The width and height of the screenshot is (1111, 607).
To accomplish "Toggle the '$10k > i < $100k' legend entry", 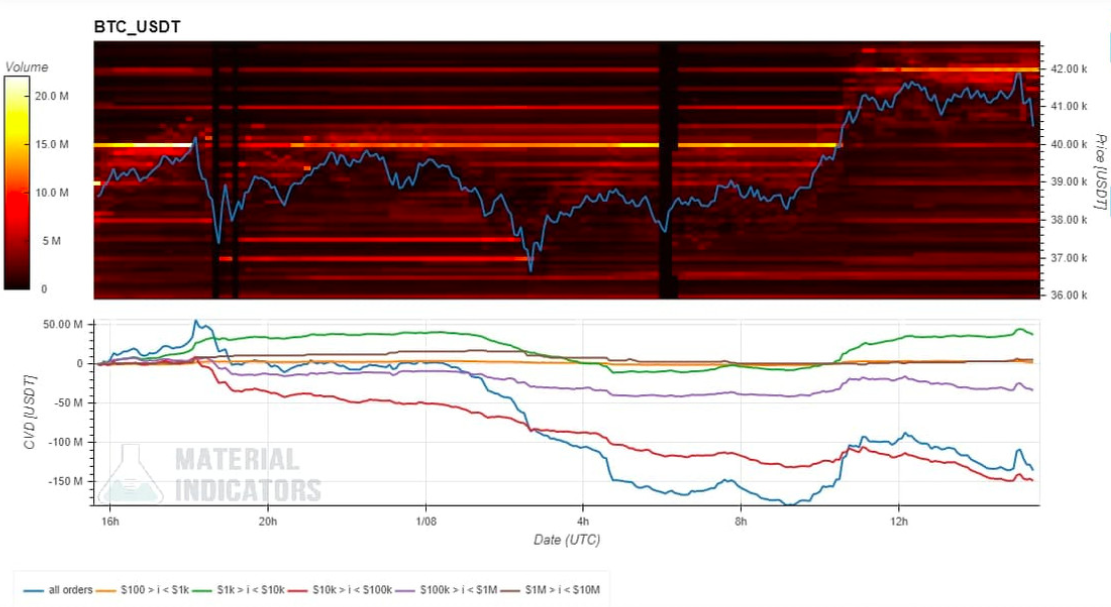I will point(340,589).
